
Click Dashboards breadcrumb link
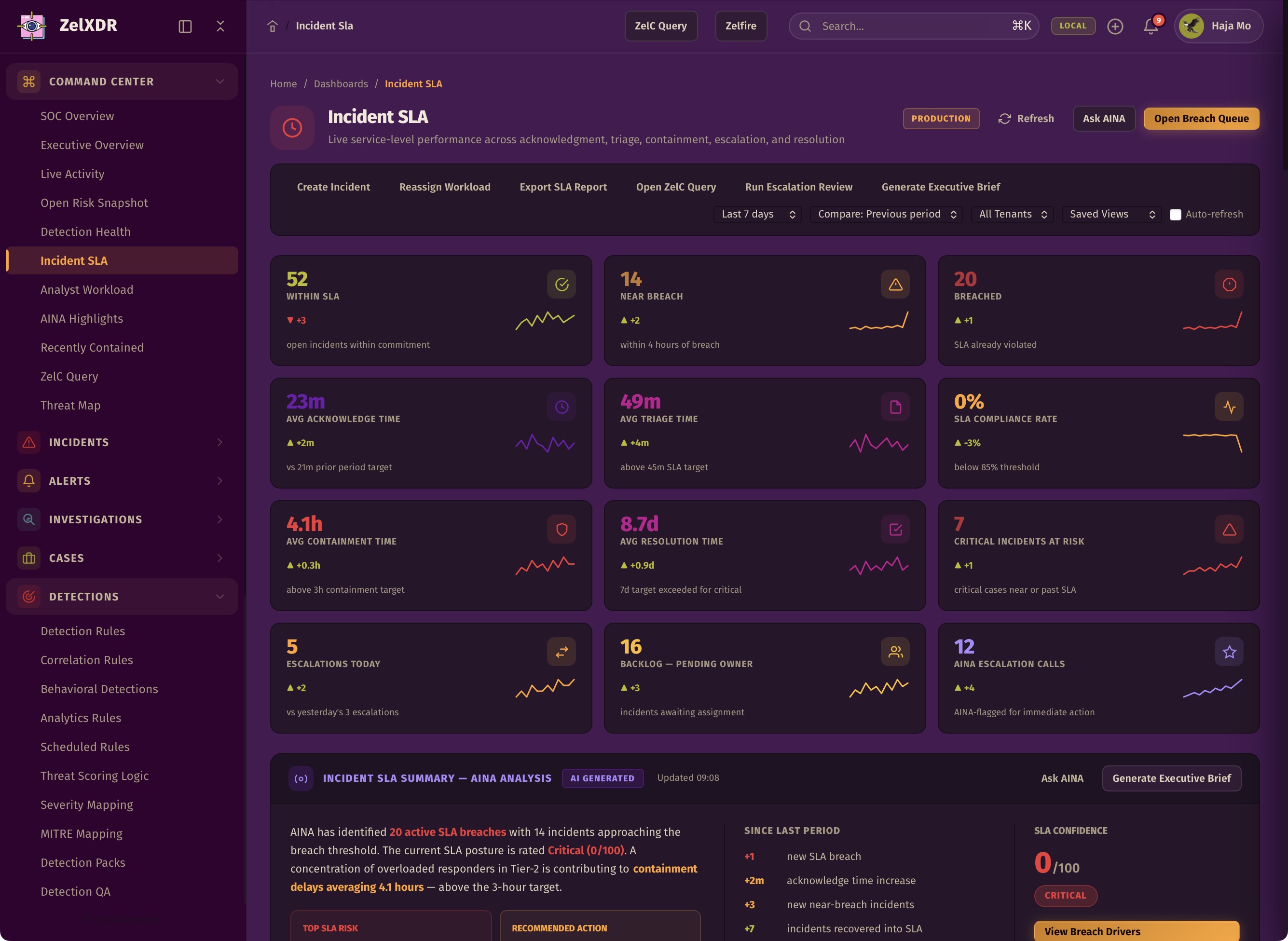tap(341, 84)
